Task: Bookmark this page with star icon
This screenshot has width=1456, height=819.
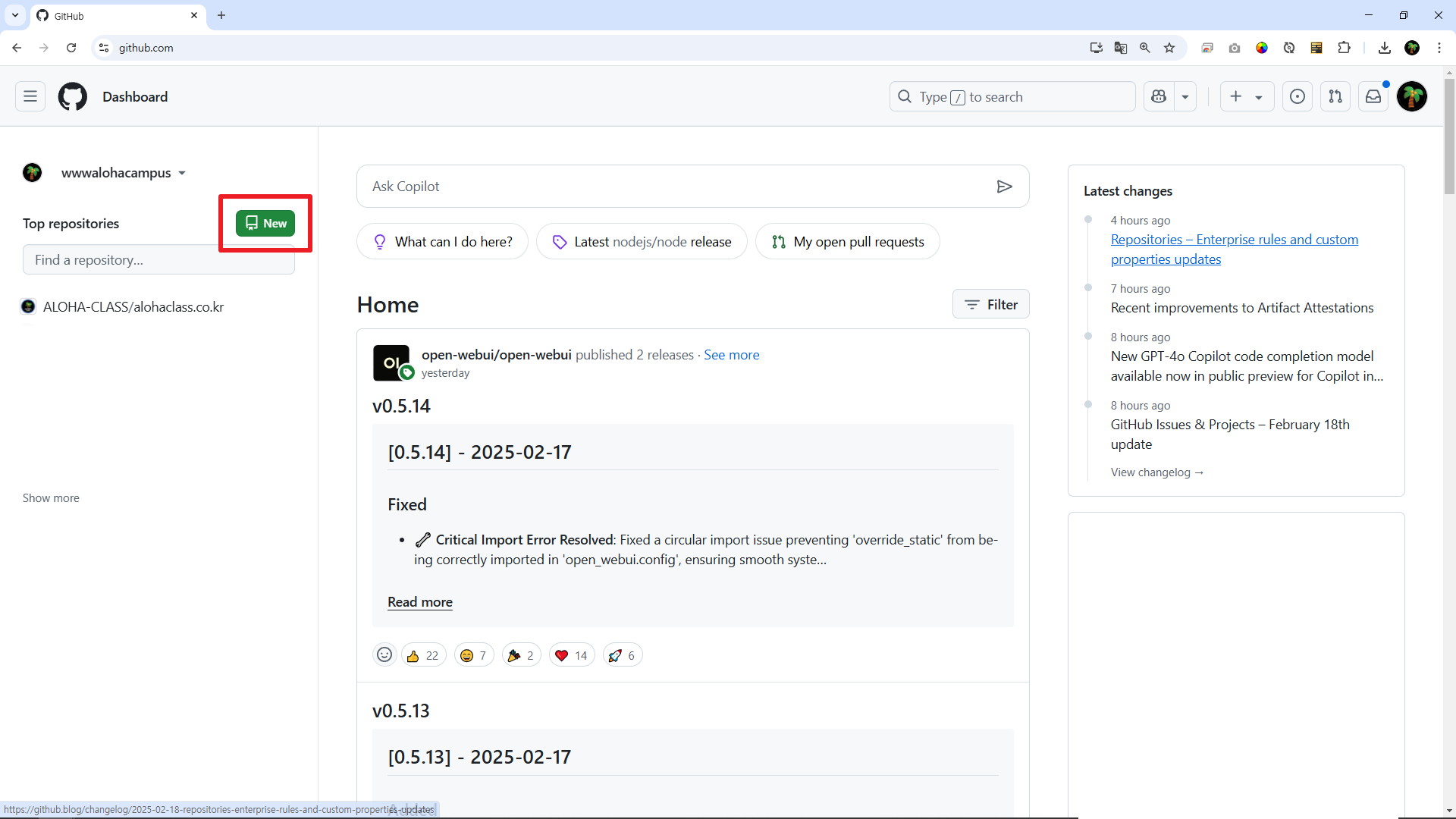Action: point(1169,48)
